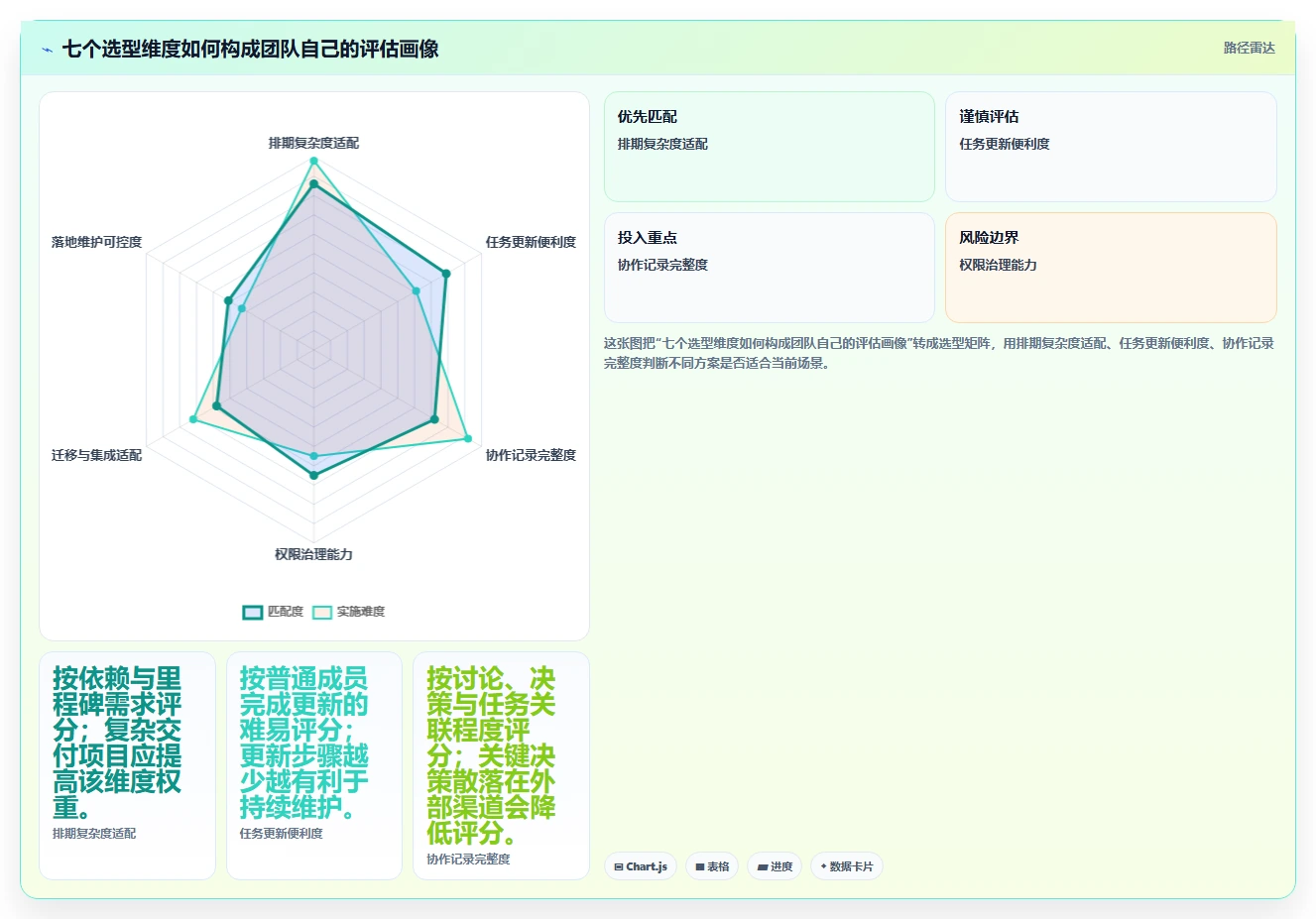Image resolution: width=1316 pixels, height=919 pixels.
Task: Click the 匹配度 data point on the 迁移与集成适配 axis
Action: [217, 406]
